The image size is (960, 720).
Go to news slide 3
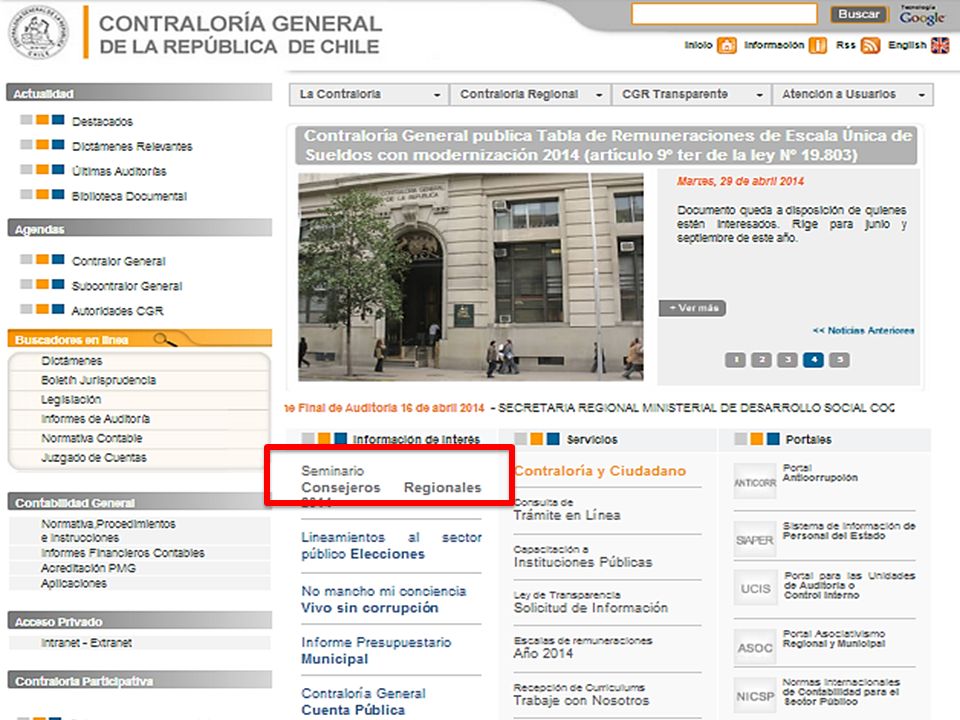(x=787, y=359)
